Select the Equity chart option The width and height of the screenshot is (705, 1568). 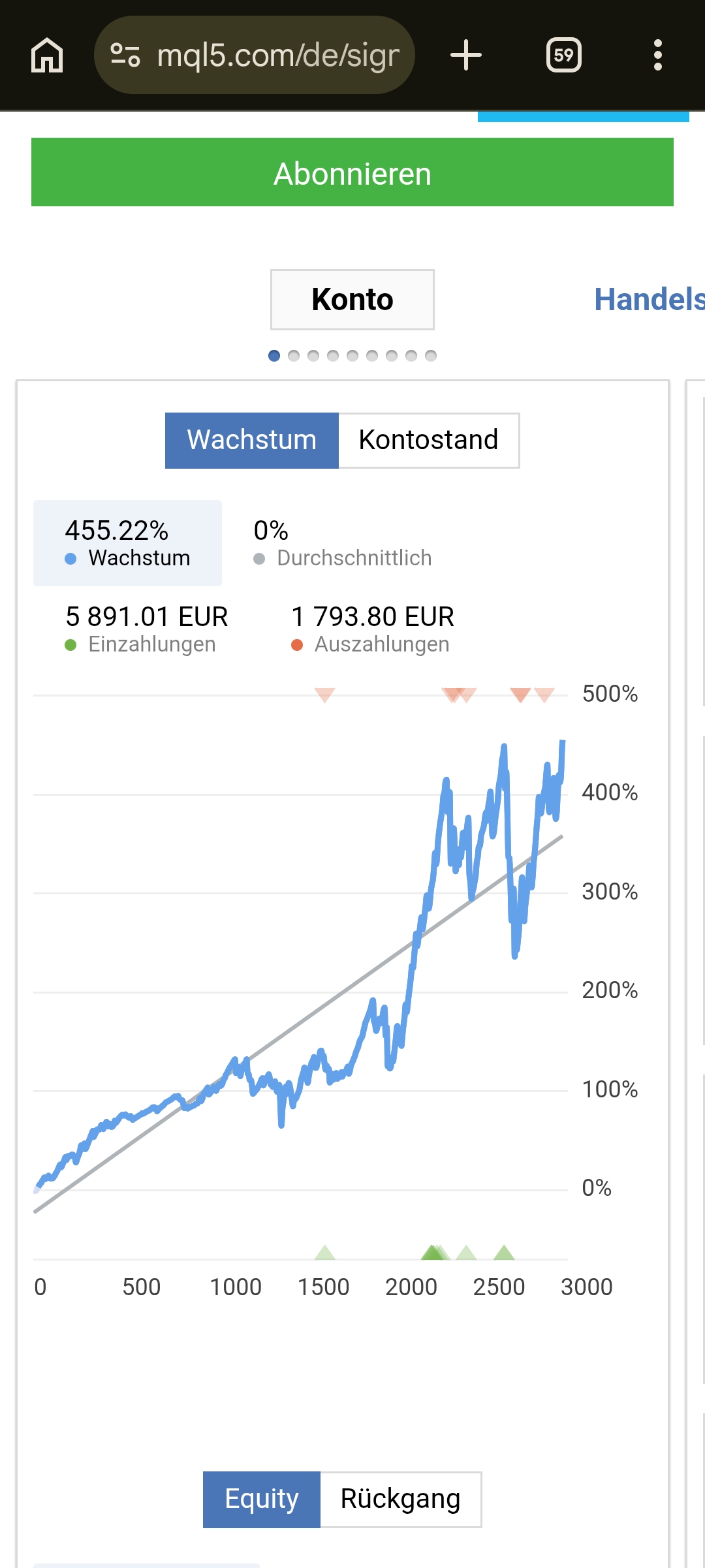[262, 1499]
